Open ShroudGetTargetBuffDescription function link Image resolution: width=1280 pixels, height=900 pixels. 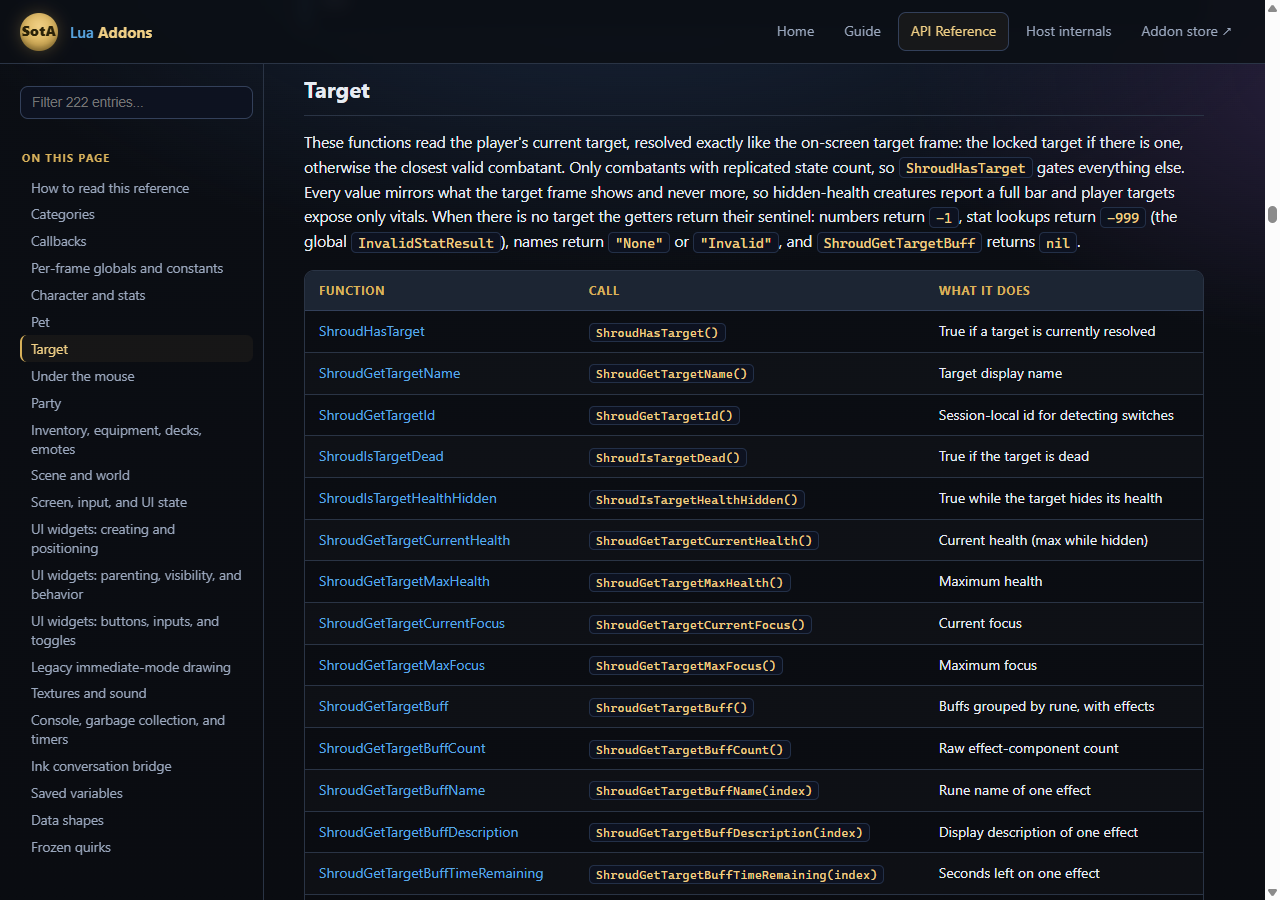coord(419,832)
